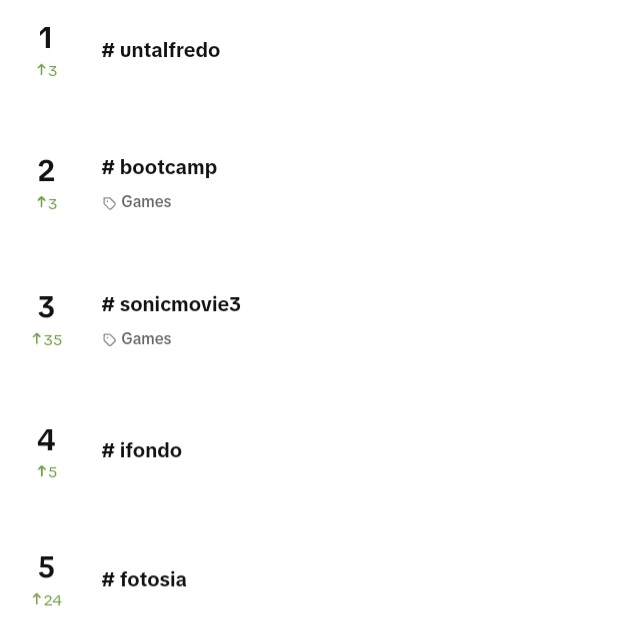The height and width of the screenshot is (643, 628).
Task: Click the green up arrow beside rank 2
Action: point(41,202)
